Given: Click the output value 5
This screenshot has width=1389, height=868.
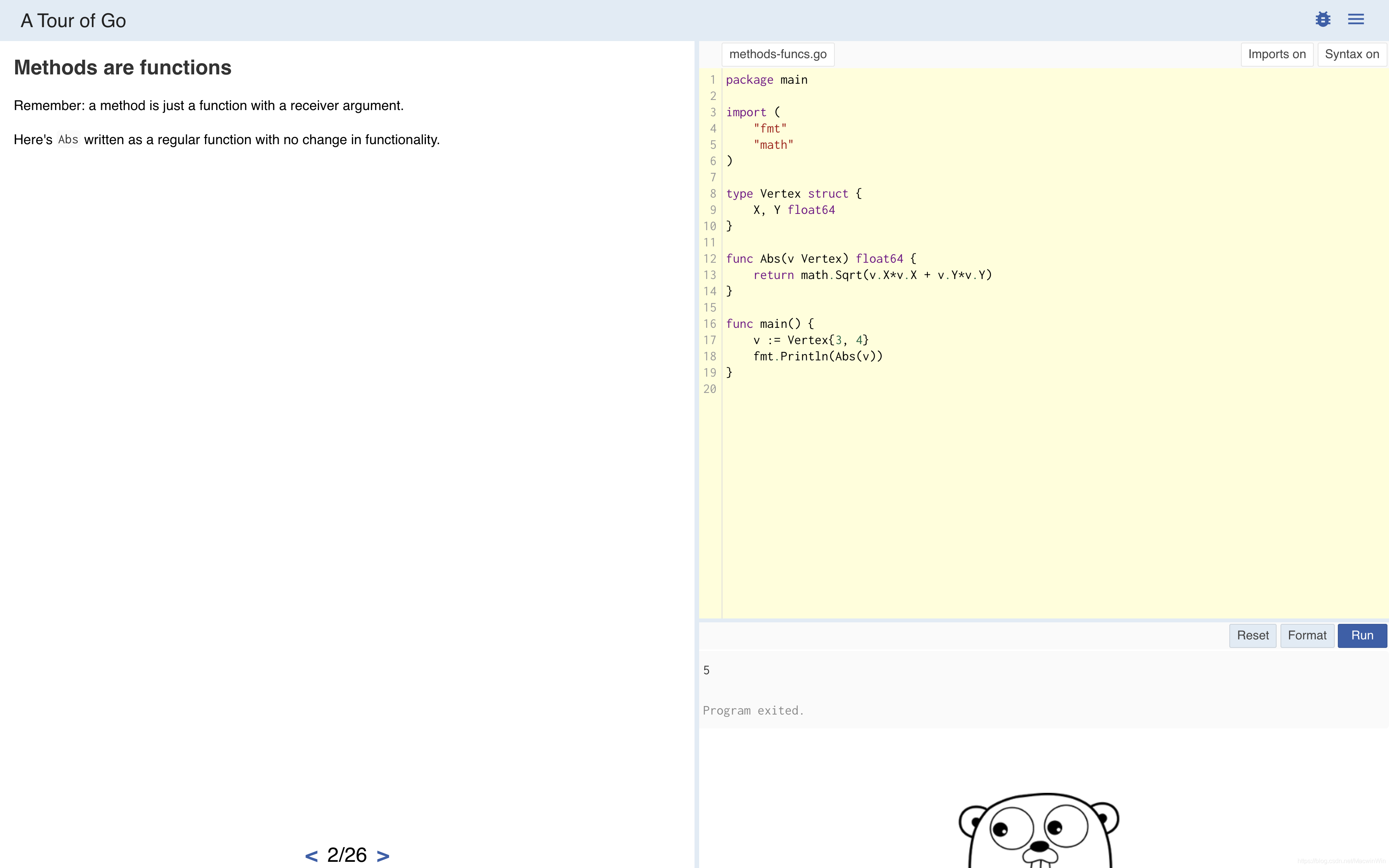Looking at the screenshot, I should (706, 670).
